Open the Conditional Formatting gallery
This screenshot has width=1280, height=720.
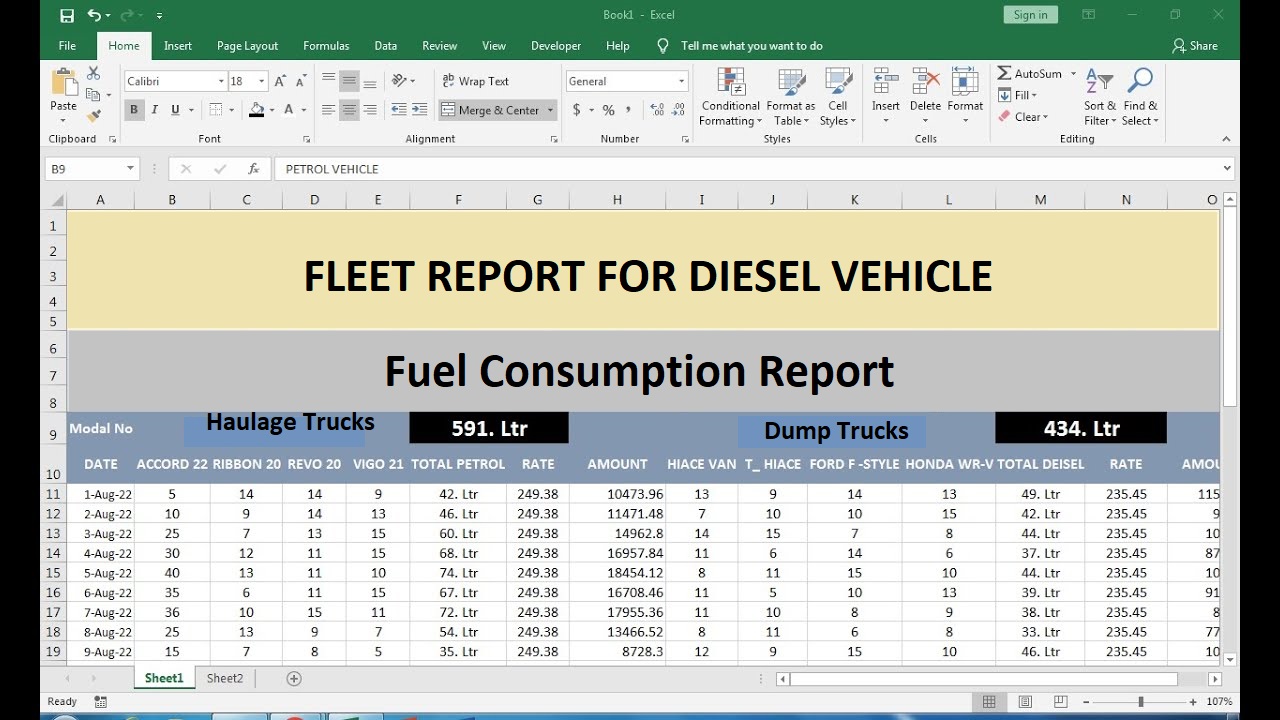point(729,95)
